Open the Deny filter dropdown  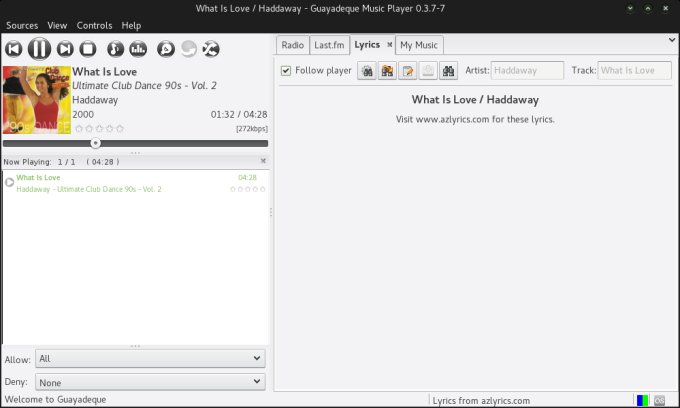pos(150,382)
